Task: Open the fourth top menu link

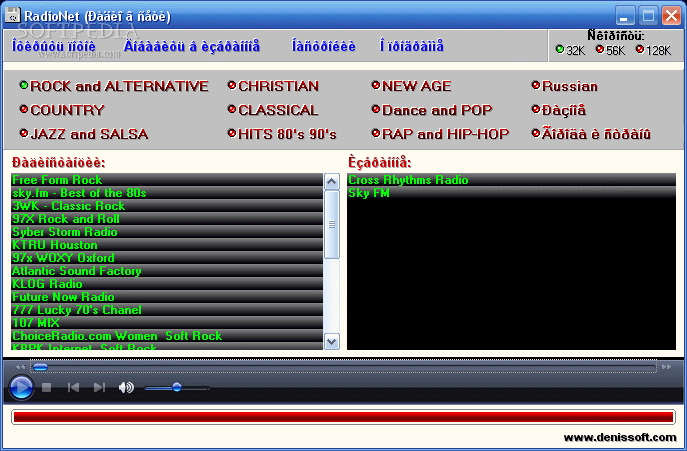Action: point(411,46)
